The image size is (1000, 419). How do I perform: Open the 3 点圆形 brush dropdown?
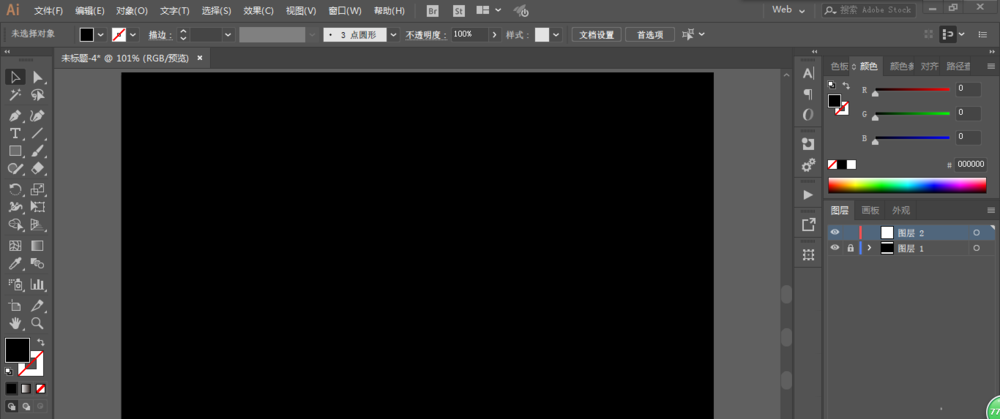(393, 34)
